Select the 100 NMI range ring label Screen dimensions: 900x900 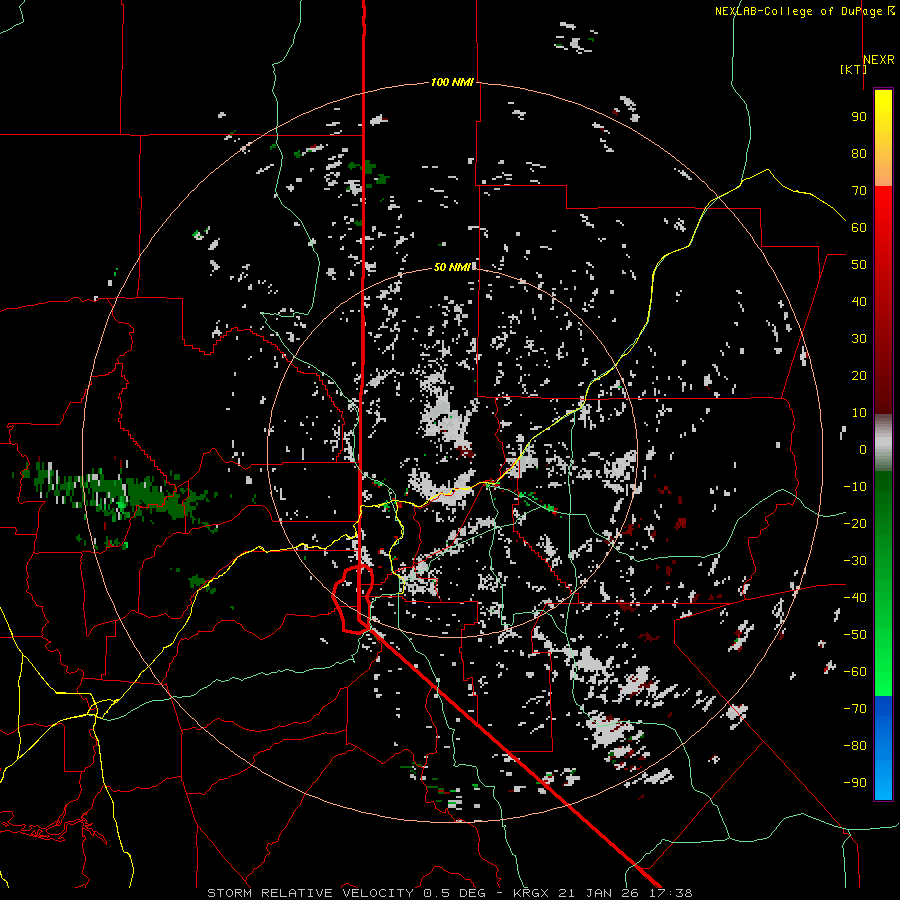tap(452, 82)
